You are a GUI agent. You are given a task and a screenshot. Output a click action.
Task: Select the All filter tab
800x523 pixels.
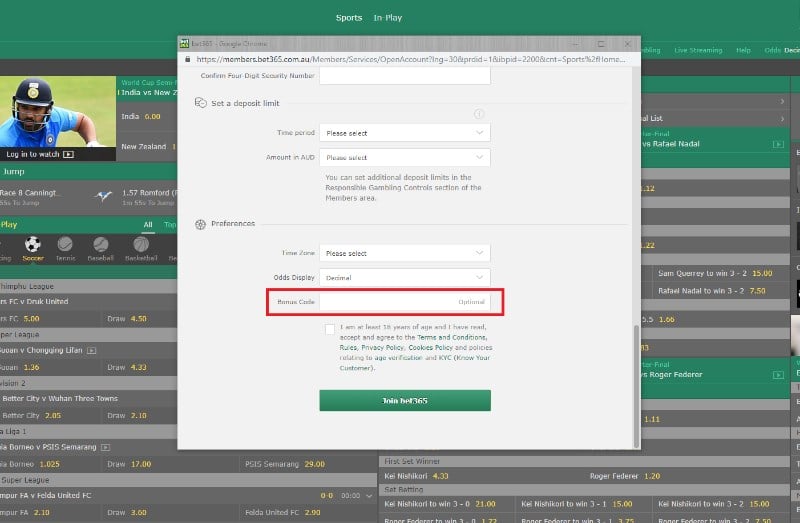(148, 225)
